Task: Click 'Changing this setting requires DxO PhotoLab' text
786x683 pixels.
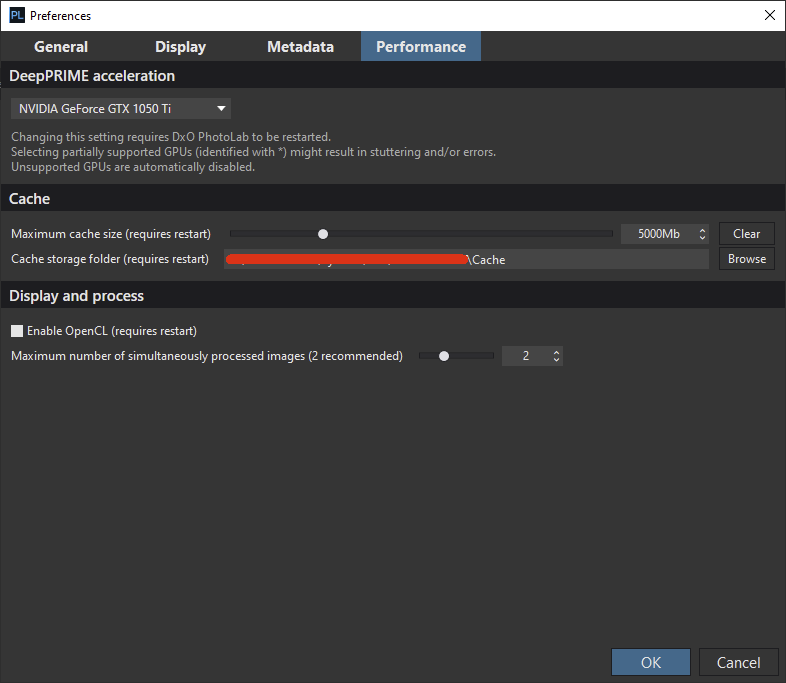Action: coord(171,137)
